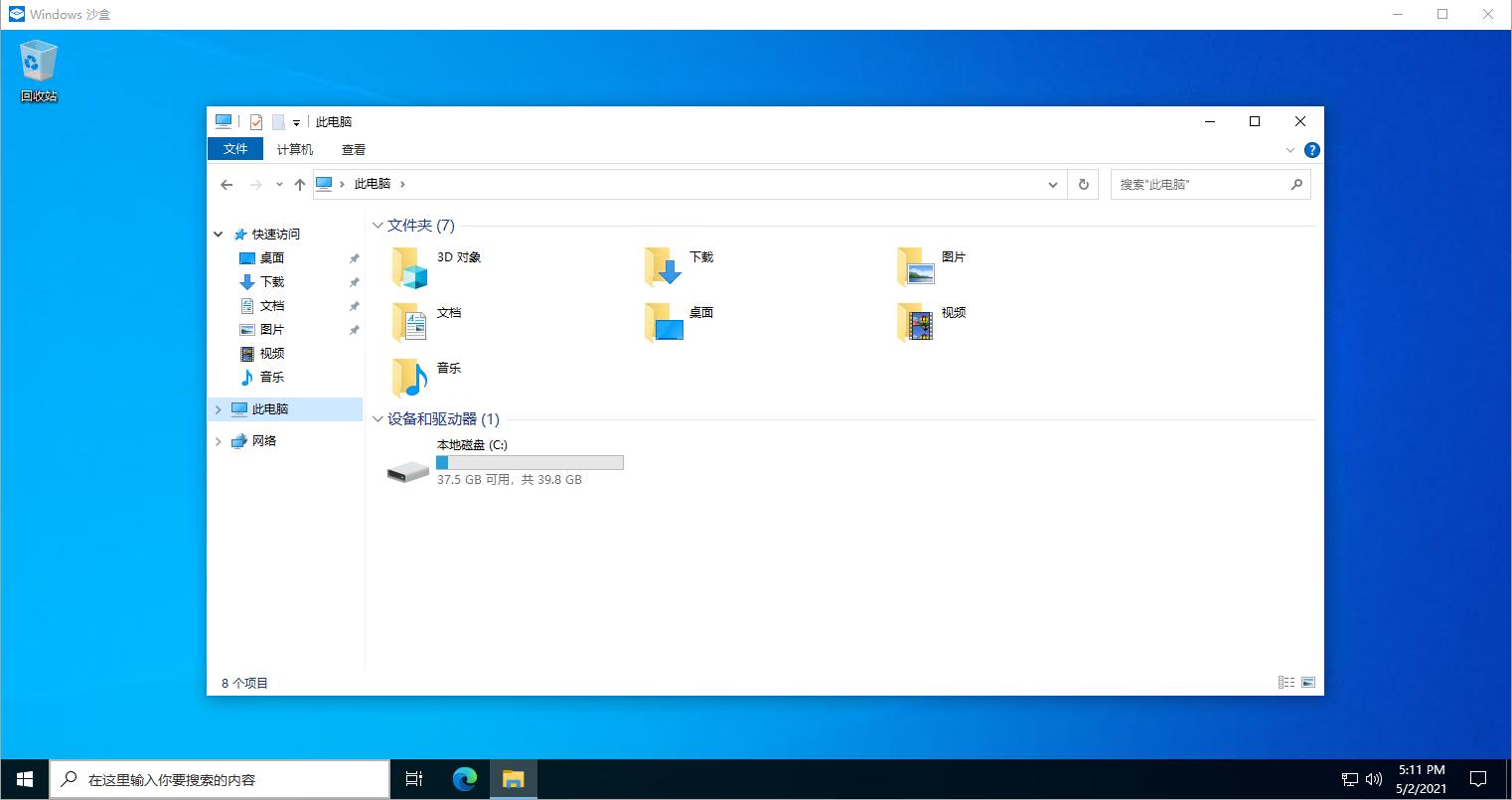Refresh the 此电脑 view

(1083, 184)
